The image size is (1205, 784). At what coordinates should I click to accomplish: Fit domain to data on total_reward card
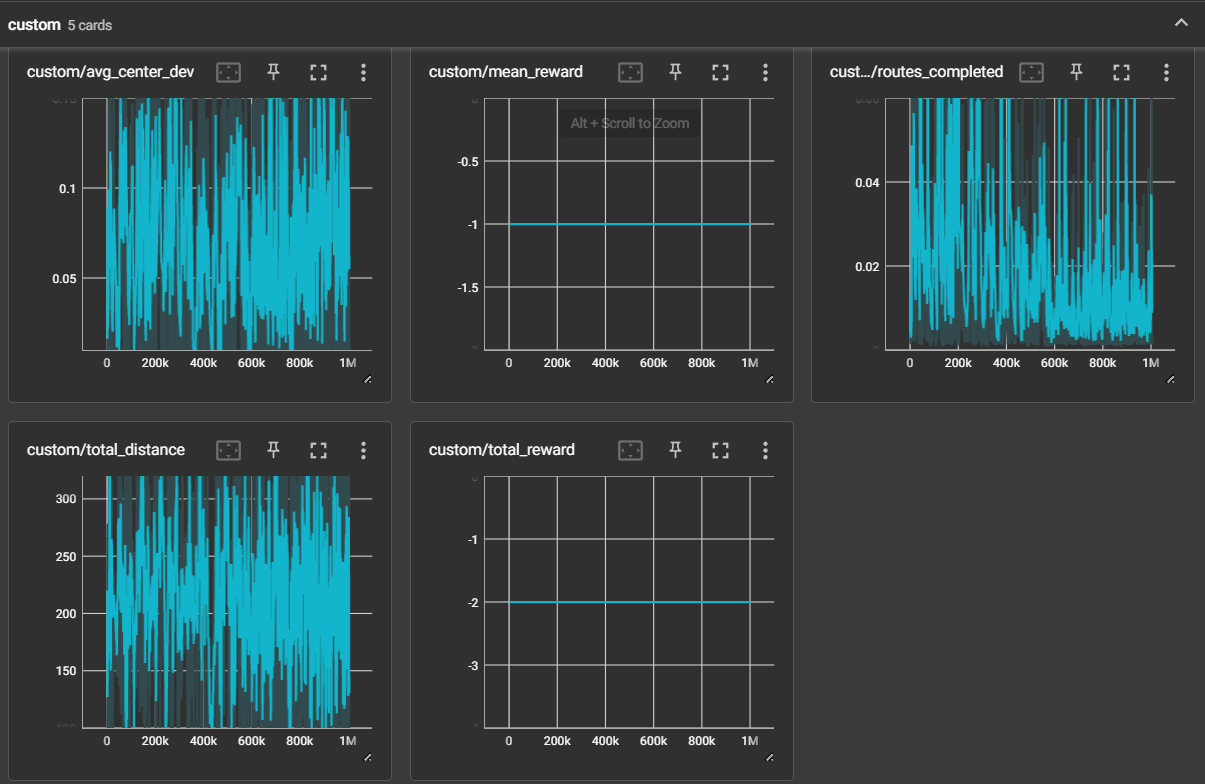coord(630,450)
